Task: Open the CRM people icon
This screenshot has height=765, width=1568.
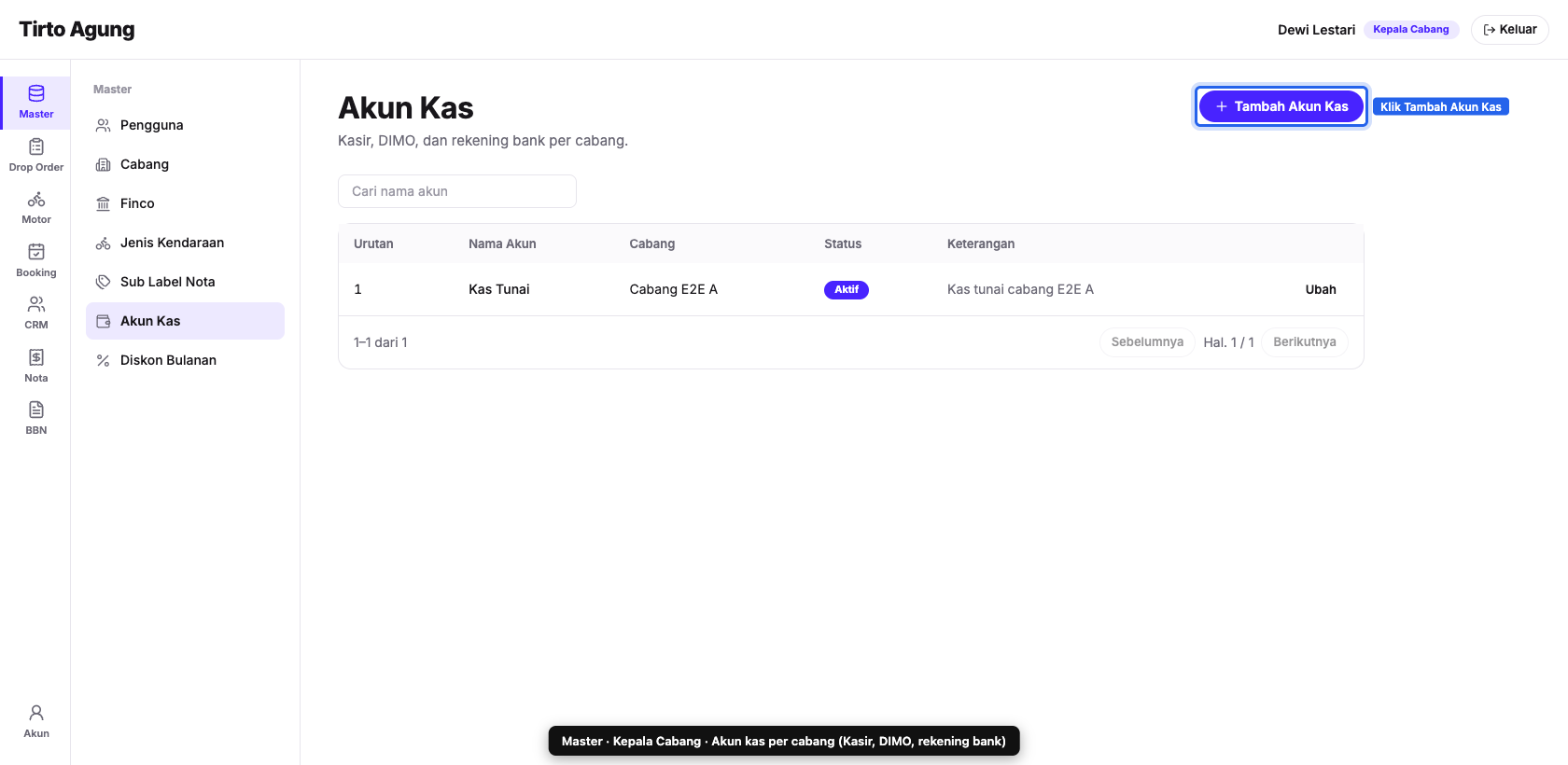Action: click(36, 304)
